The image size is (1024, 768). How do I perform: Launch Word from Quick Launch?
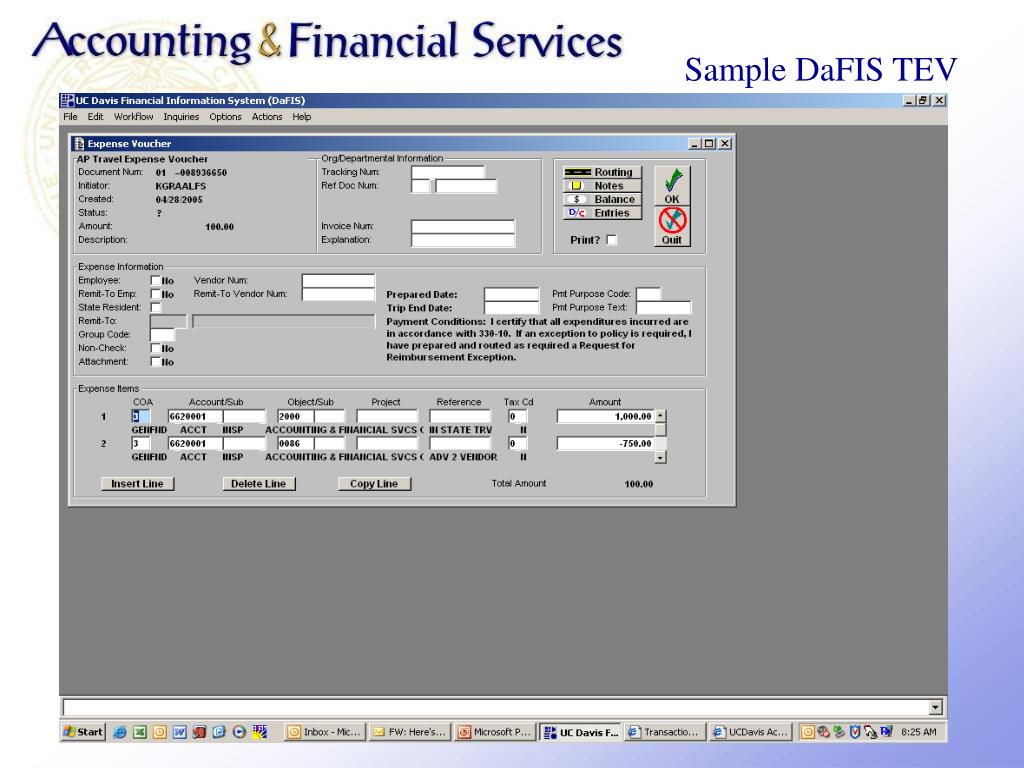180,732
